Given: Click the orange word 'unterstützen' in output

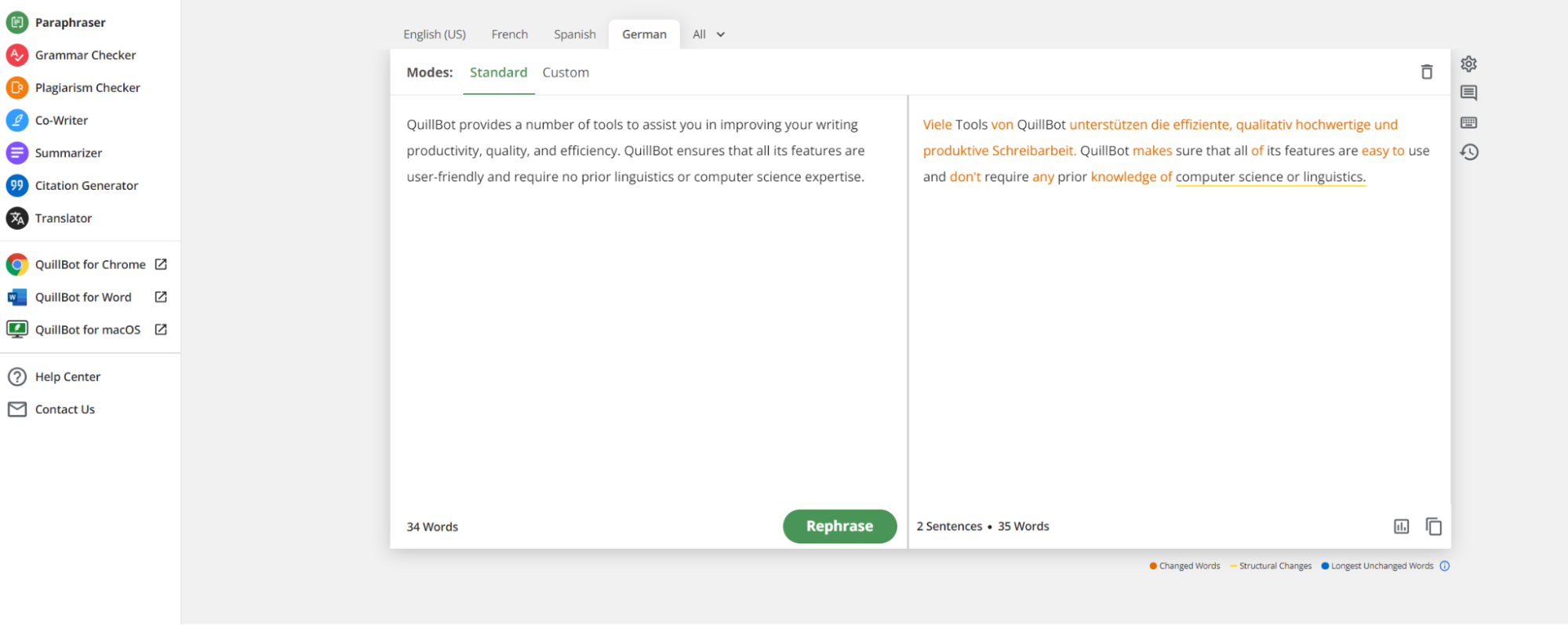Looking at the screenshot, I should pos(1108,125).
